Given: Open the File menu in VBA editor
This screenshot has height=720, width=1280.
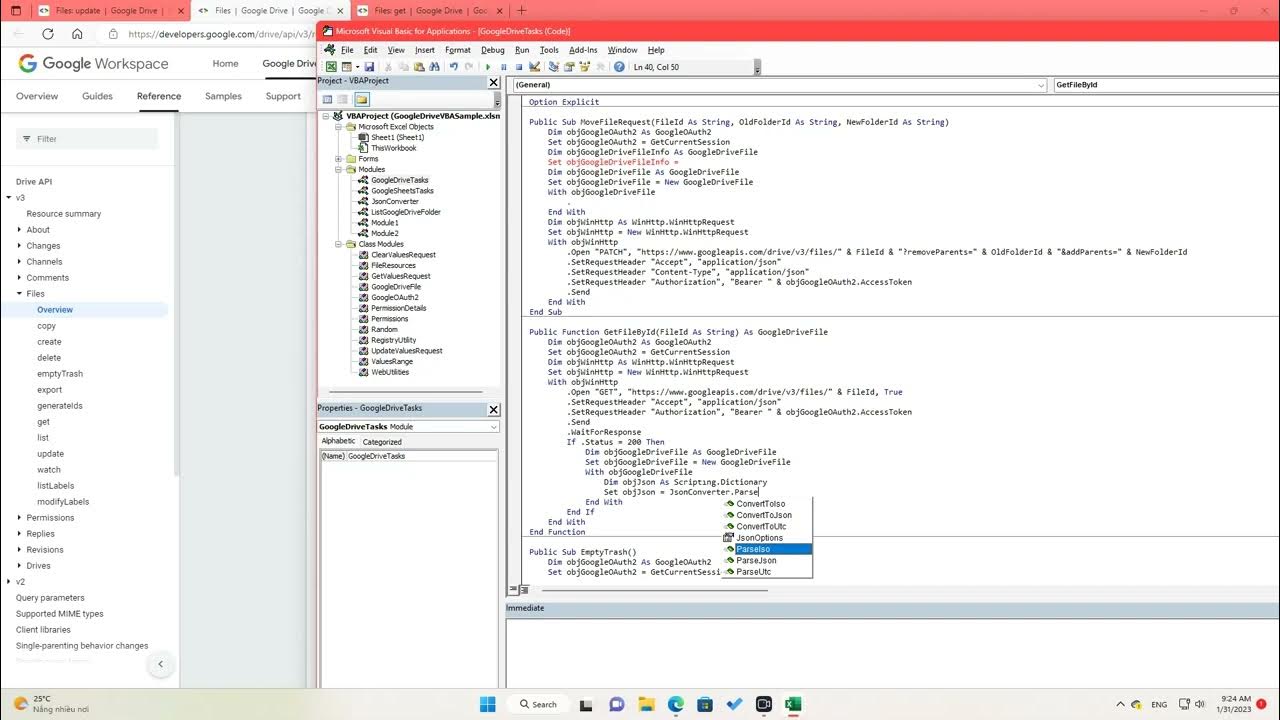Looking at the screenshot, I should click(347, 50).
